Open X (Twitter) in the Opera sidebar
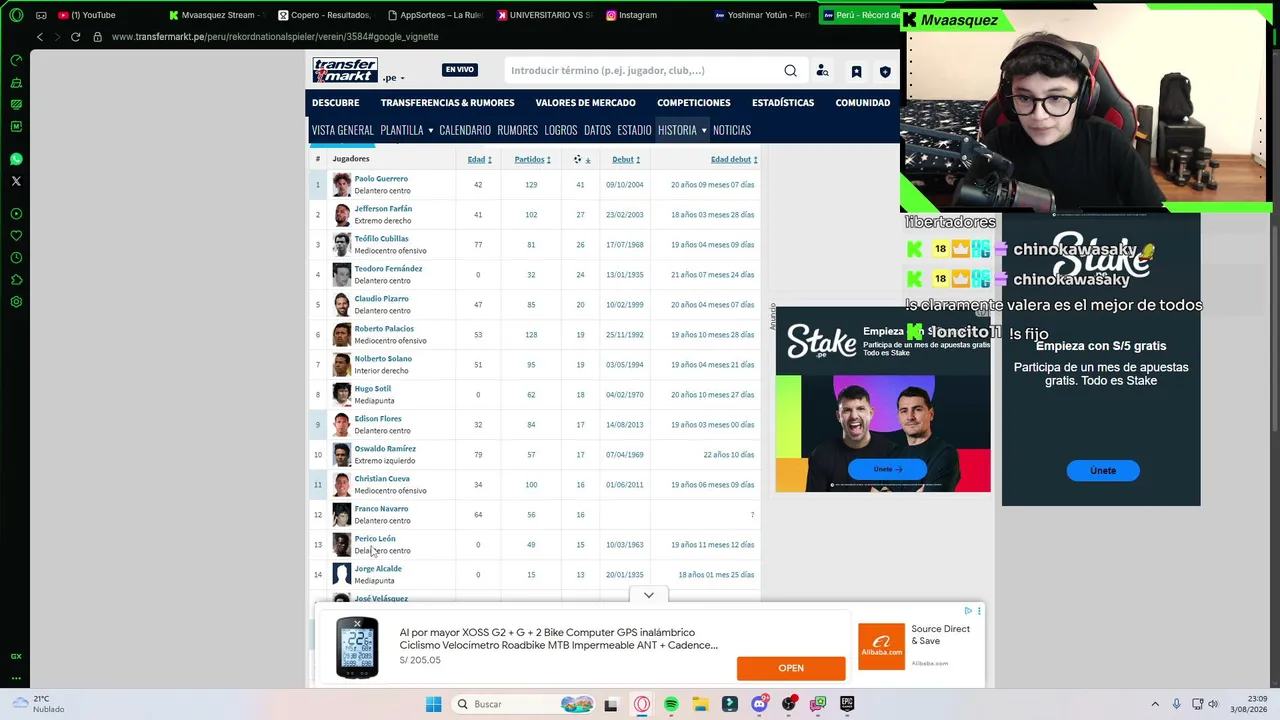 [16, 181]
